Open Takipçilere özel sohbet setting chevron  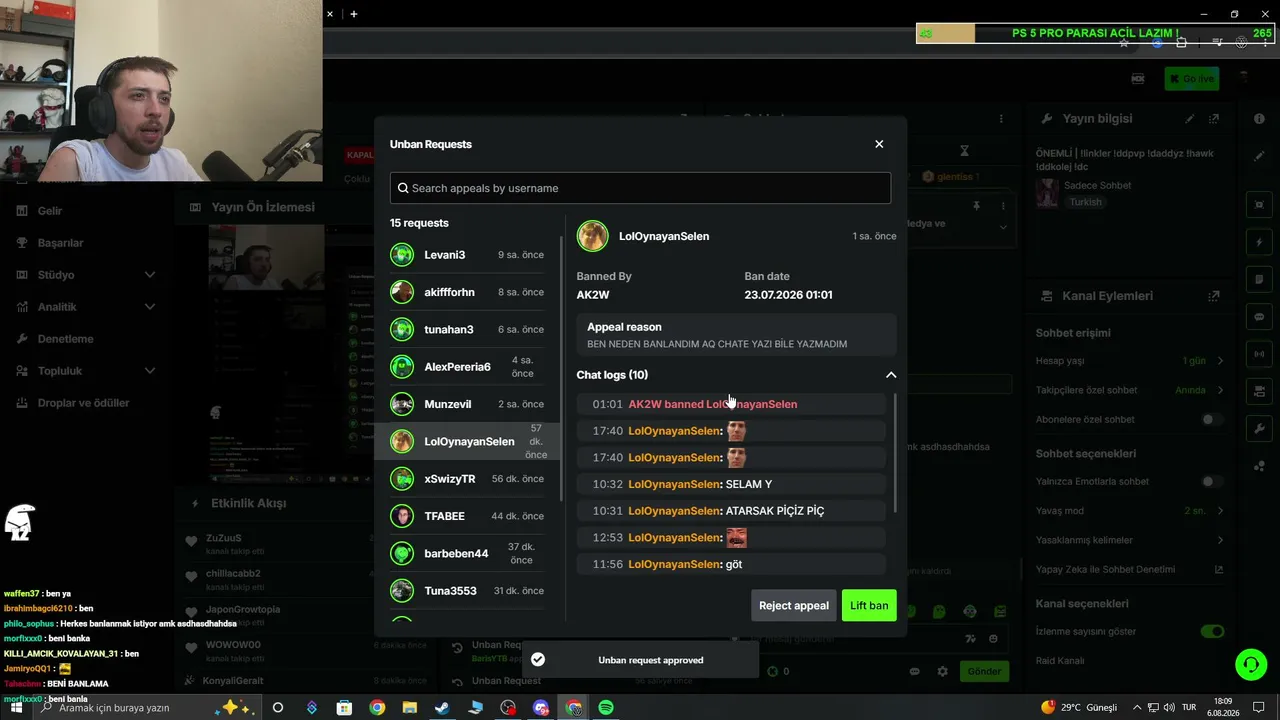tap(1220, 390)
